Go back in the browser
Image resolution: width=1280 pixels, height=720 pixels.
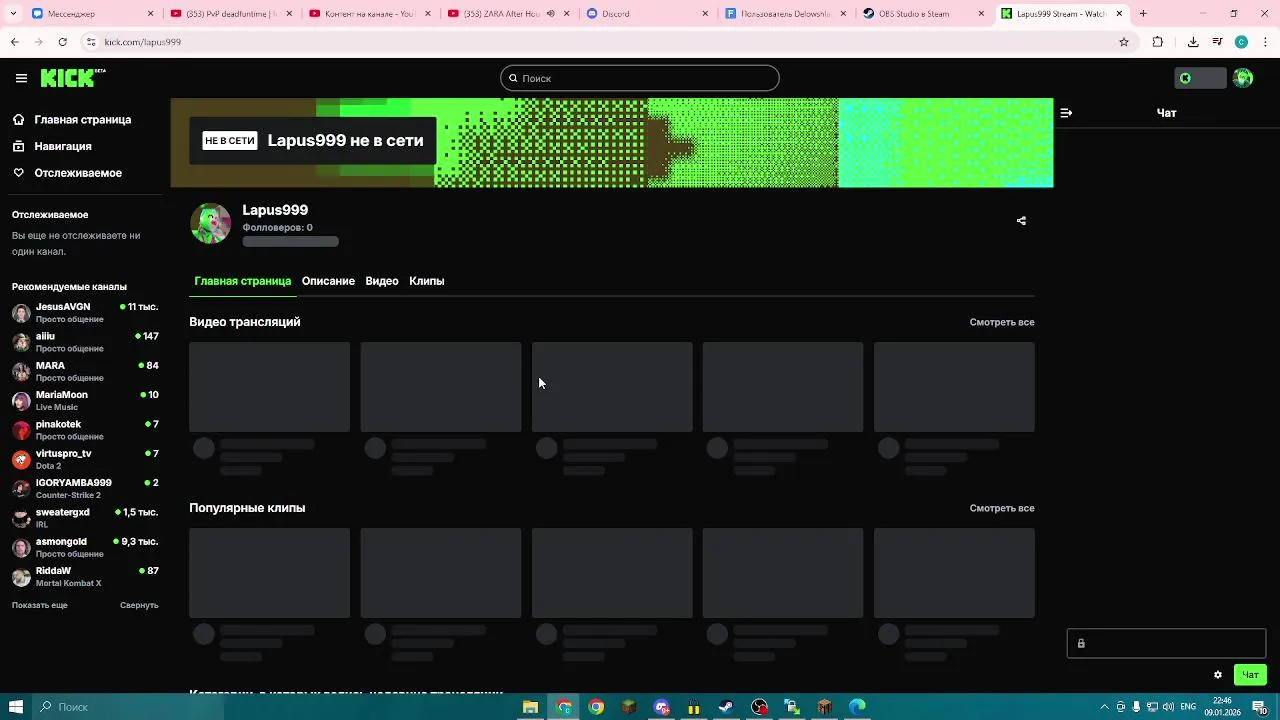pos(14,42)
